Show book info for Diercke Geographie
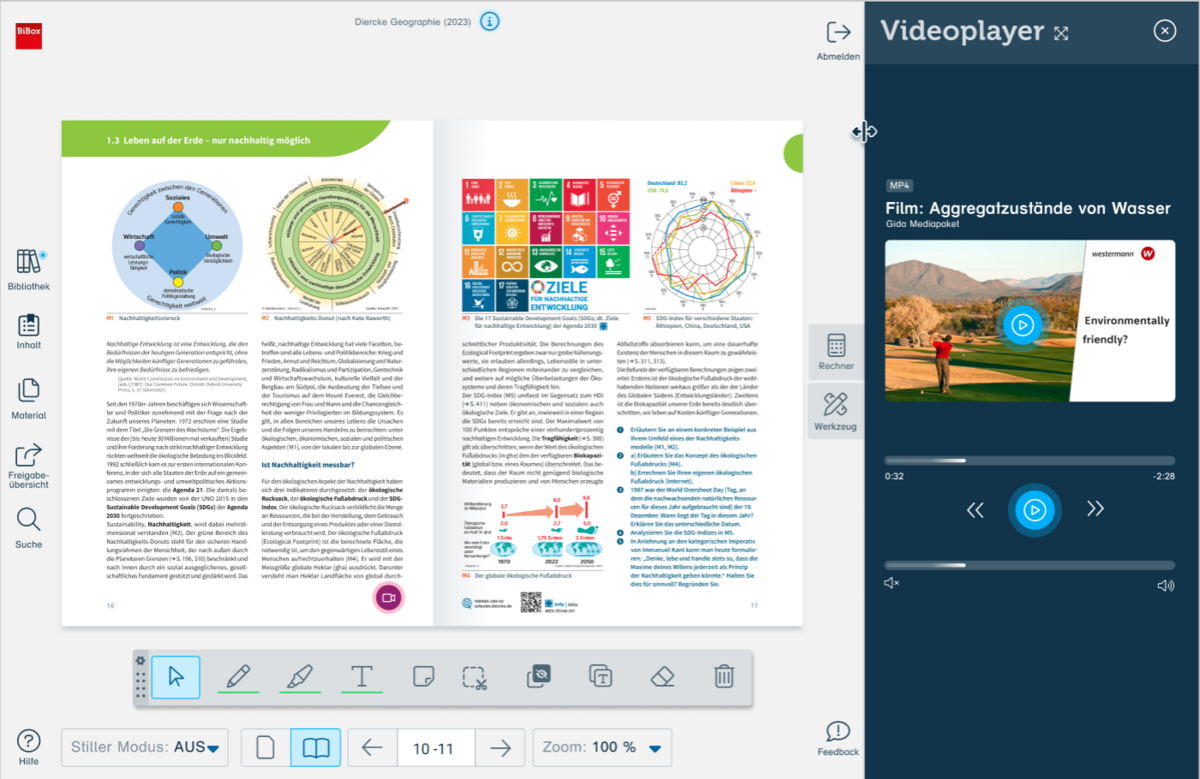Screen dimensions: 1200x779 point(489,21)
